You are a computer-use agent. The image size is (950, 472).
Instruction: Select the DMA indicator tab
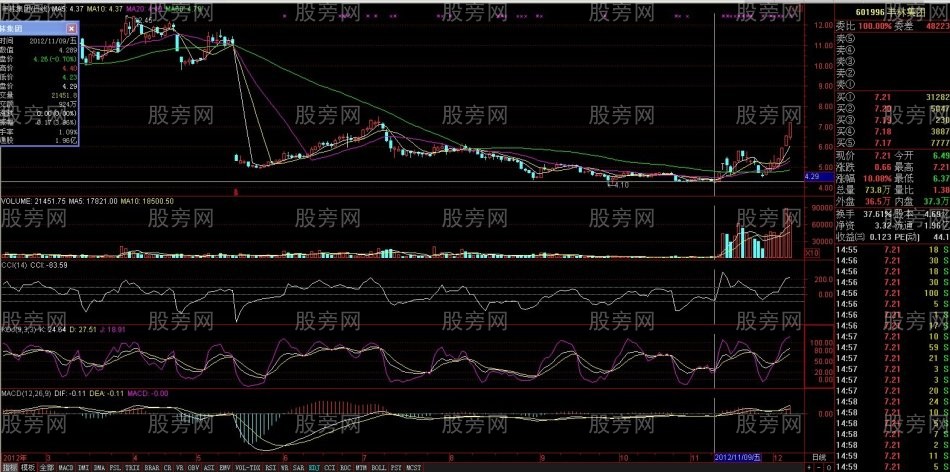pyautogui.click(x=99, y=468)
